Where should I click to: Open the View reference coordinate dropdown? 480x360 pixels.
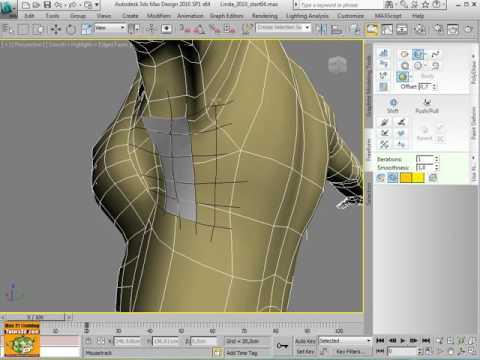[110, 28]
